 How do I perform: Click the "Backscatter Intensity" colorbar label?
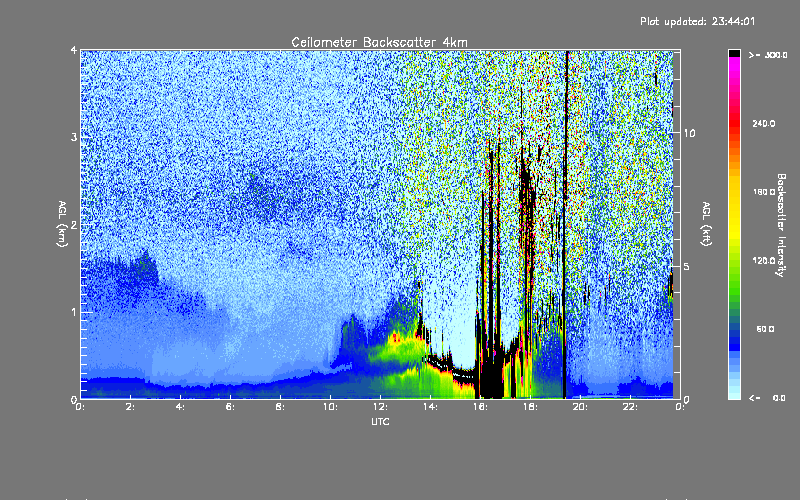[x=781, y=225]
